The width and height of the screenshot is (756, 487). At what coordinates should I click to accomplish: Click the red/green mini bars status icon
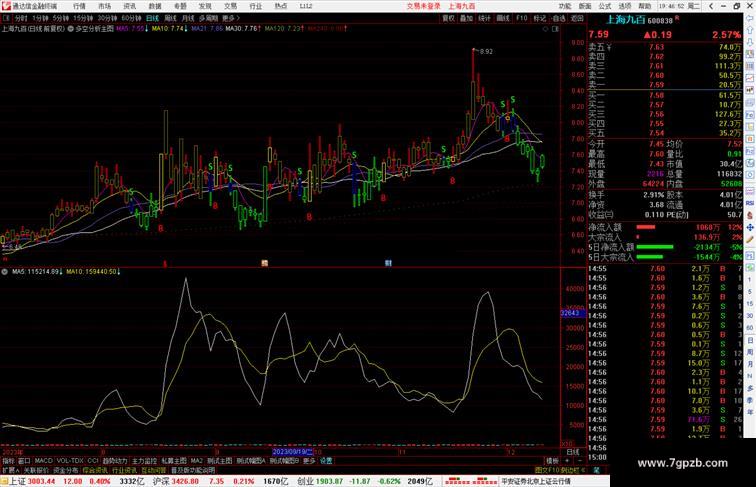pos(471,481)
